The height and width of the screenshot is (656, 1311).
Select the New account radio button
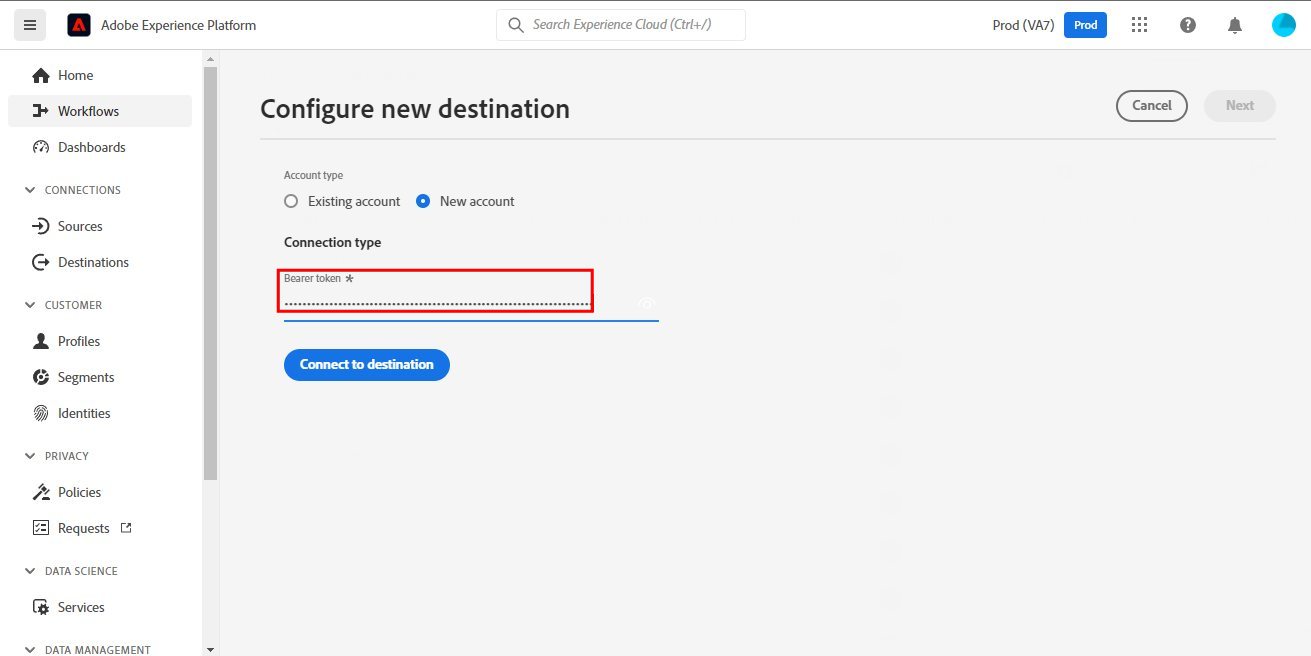coord(423,201)
